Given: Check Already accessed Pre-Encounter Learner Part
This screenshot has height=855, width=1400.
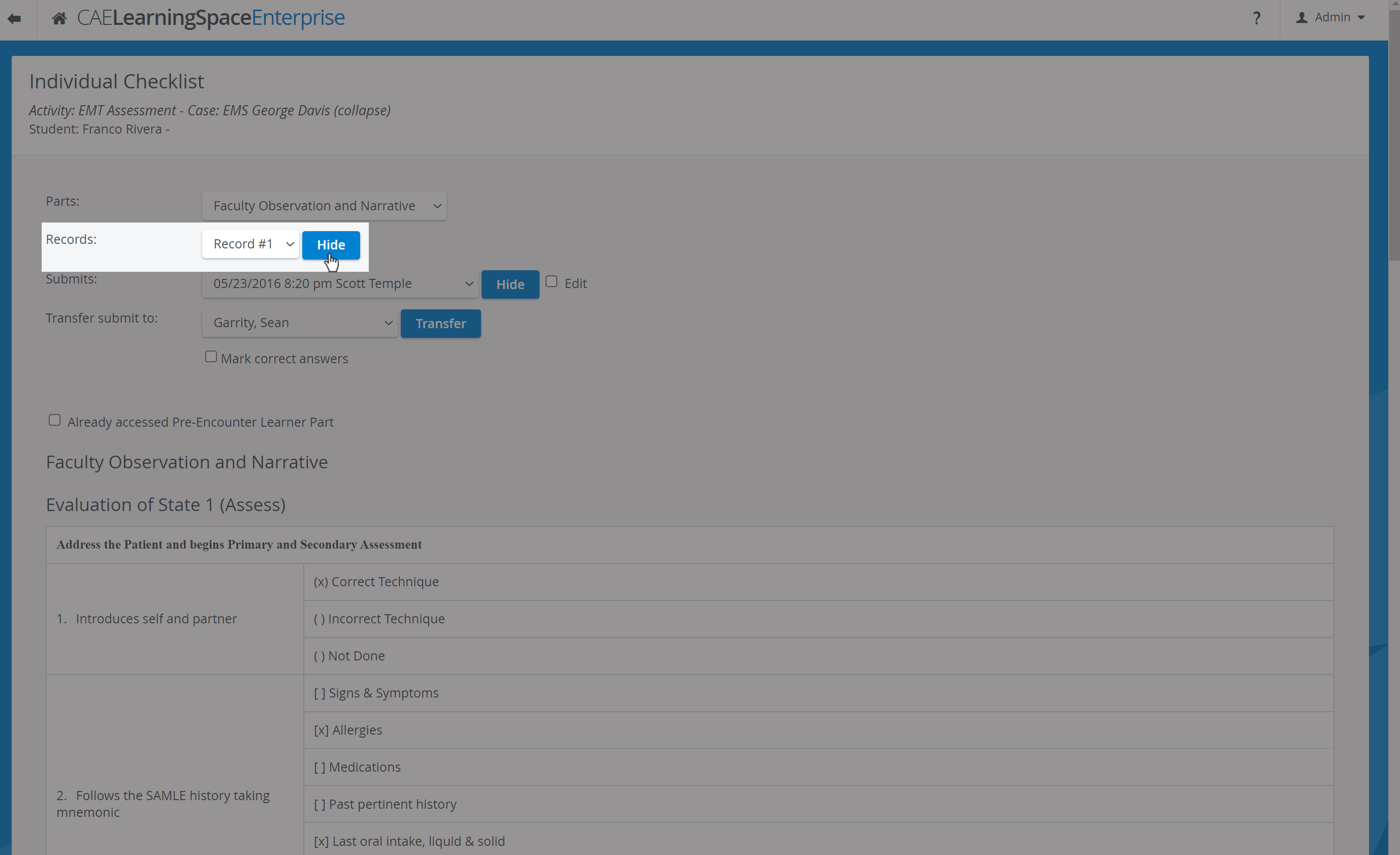Looking at the screenshot, I should click(54, 421).
